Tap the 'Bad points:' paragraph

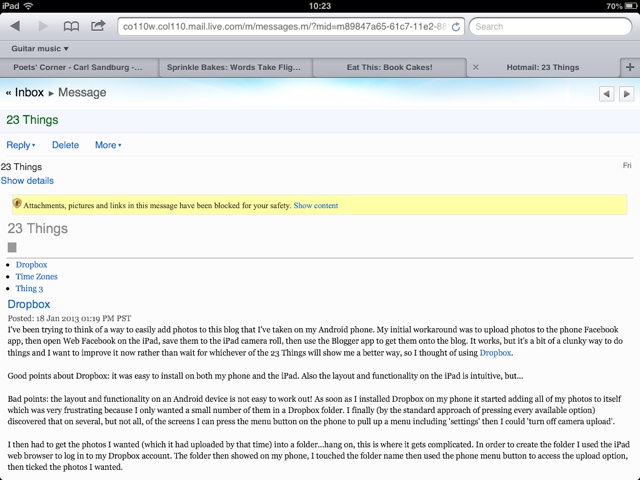tap(314, 410)
